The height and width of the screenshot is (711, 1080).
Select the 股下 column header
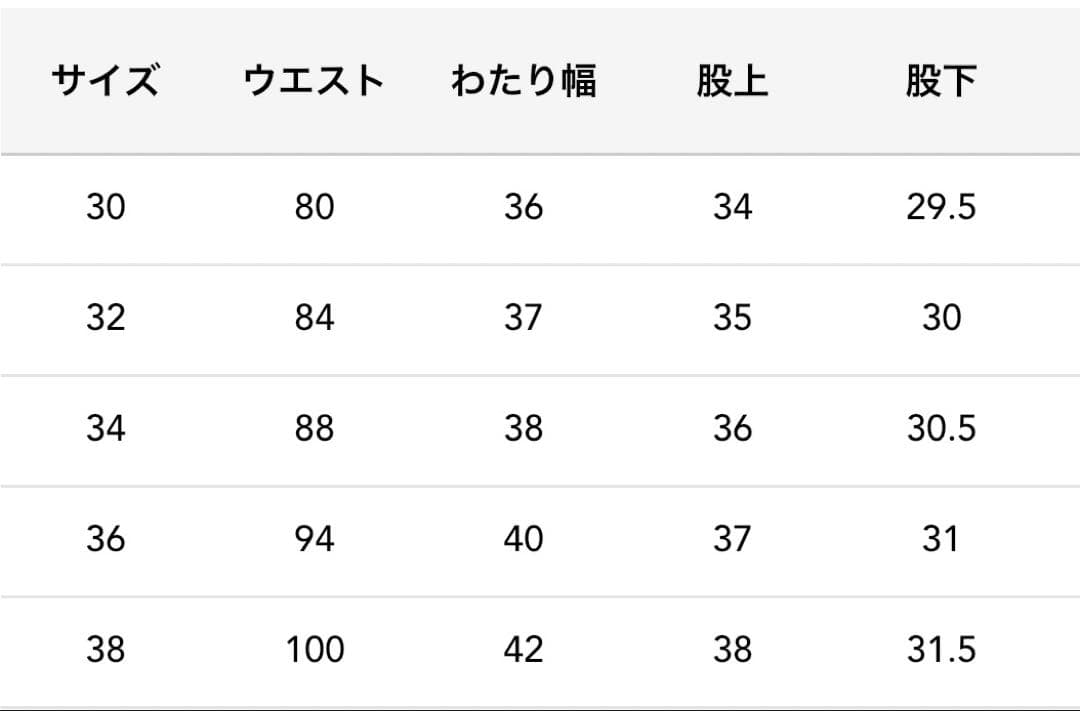[x=941, y=81]
